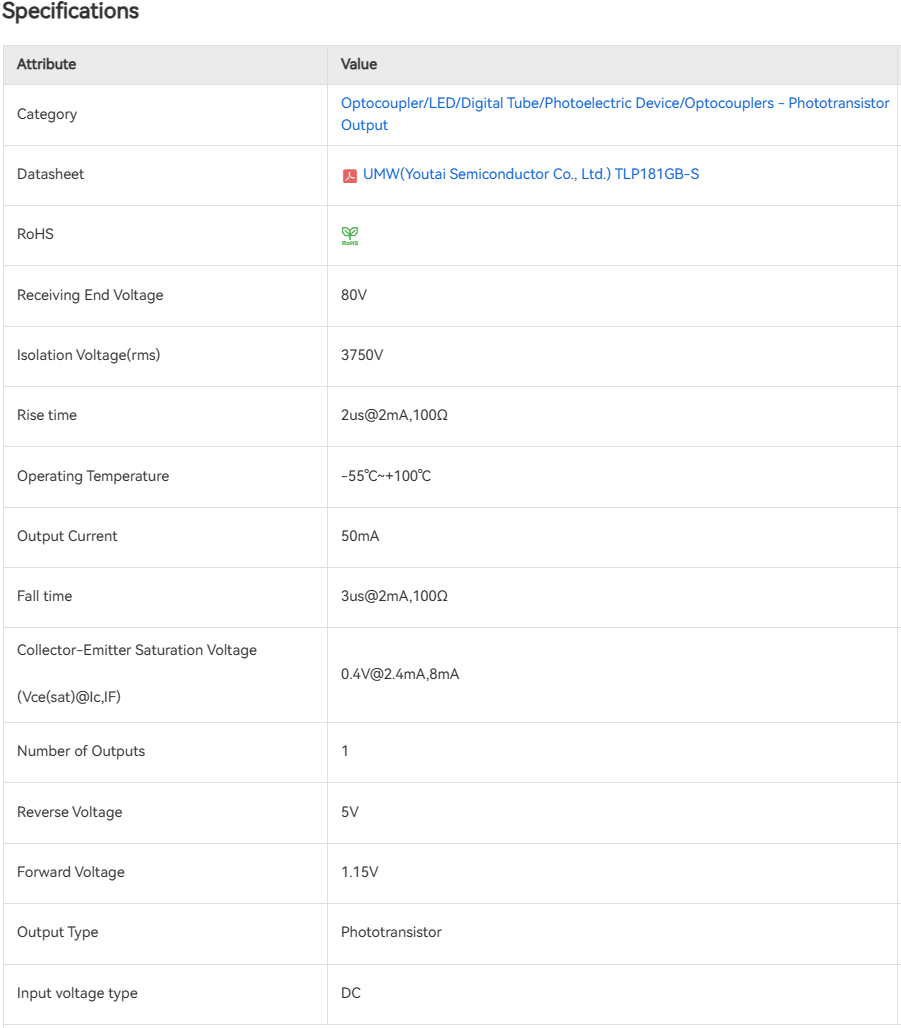Image resolution: width=901 pixels, height=1028 pixels.
Task: Select the 80V receiving end voltage value
Action: click(354, 295)
